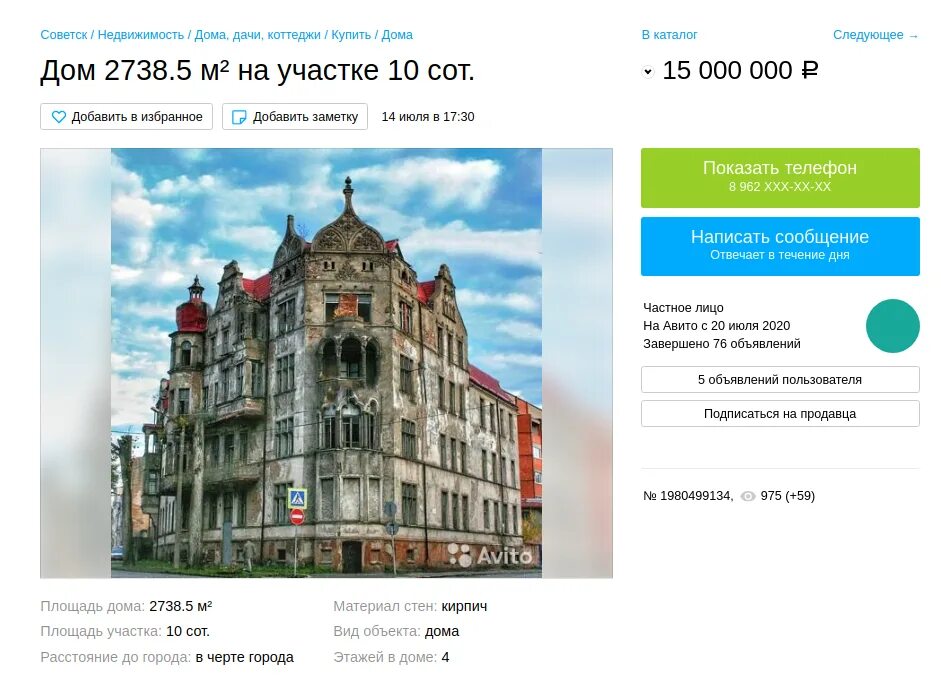
Task: Open Дома, дачи, коттеджи breadcrumb
Action: point(257,35)
